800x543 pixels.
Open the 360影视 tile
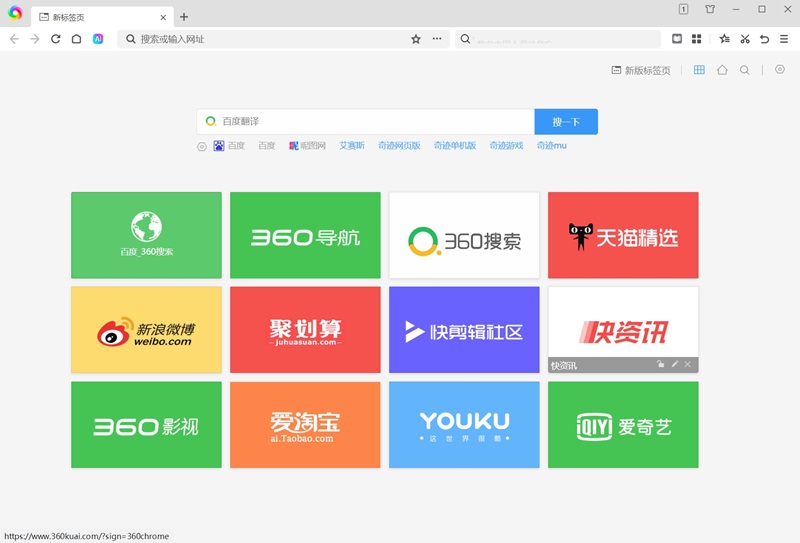click(146, 425)
